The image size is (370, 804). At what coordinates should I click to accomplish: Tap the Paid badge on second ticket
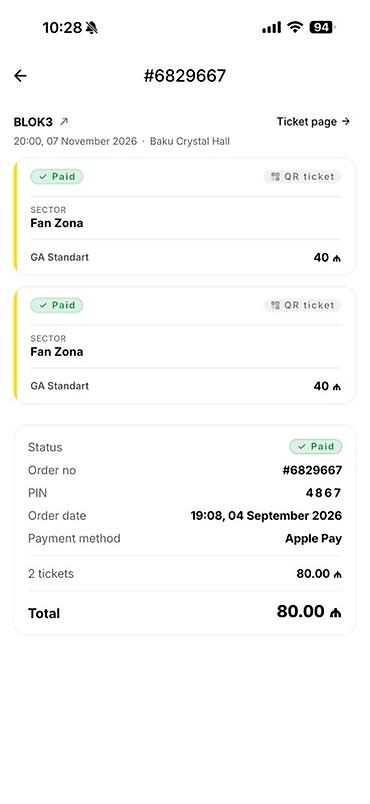[x=57, y=305]
